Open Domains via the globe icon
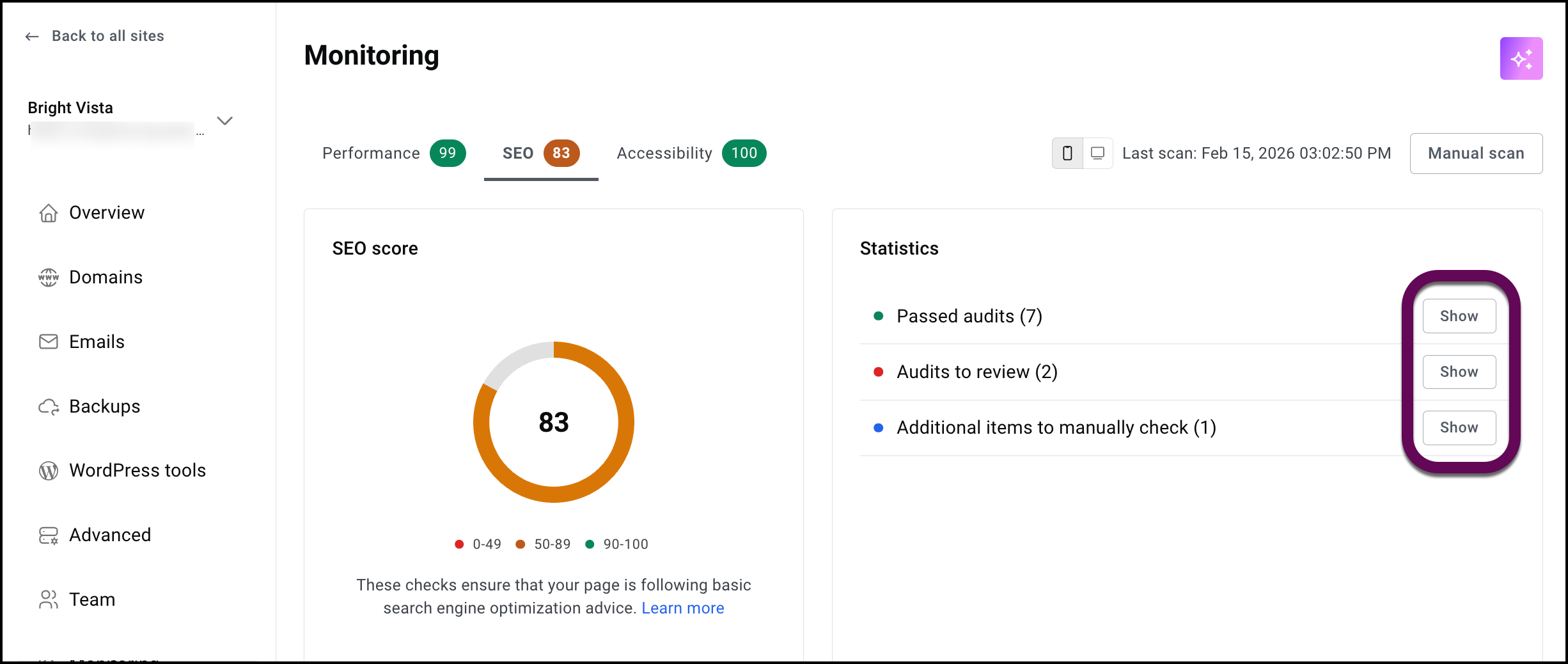This screenshot has width=1568, height=664. [x=49, y=278]
